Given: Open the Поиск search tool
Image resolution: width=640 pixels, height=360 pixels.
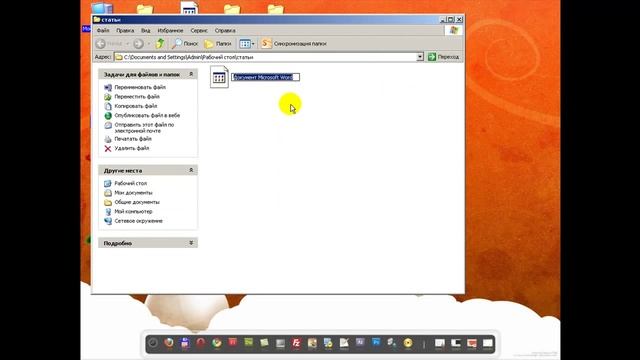Looking at the screenshot, I should (x=184, y=43).
